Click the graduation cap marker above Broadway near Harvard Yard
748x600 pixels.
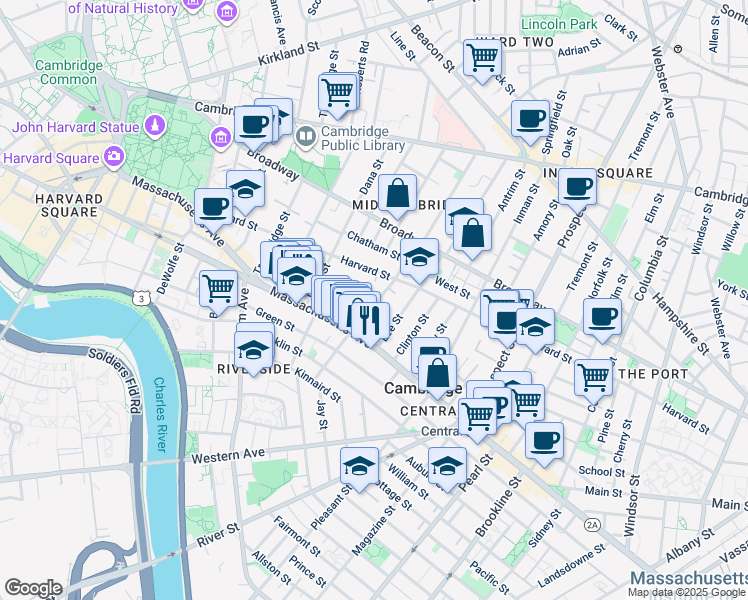pyautogui.click(x=245, y=192)
